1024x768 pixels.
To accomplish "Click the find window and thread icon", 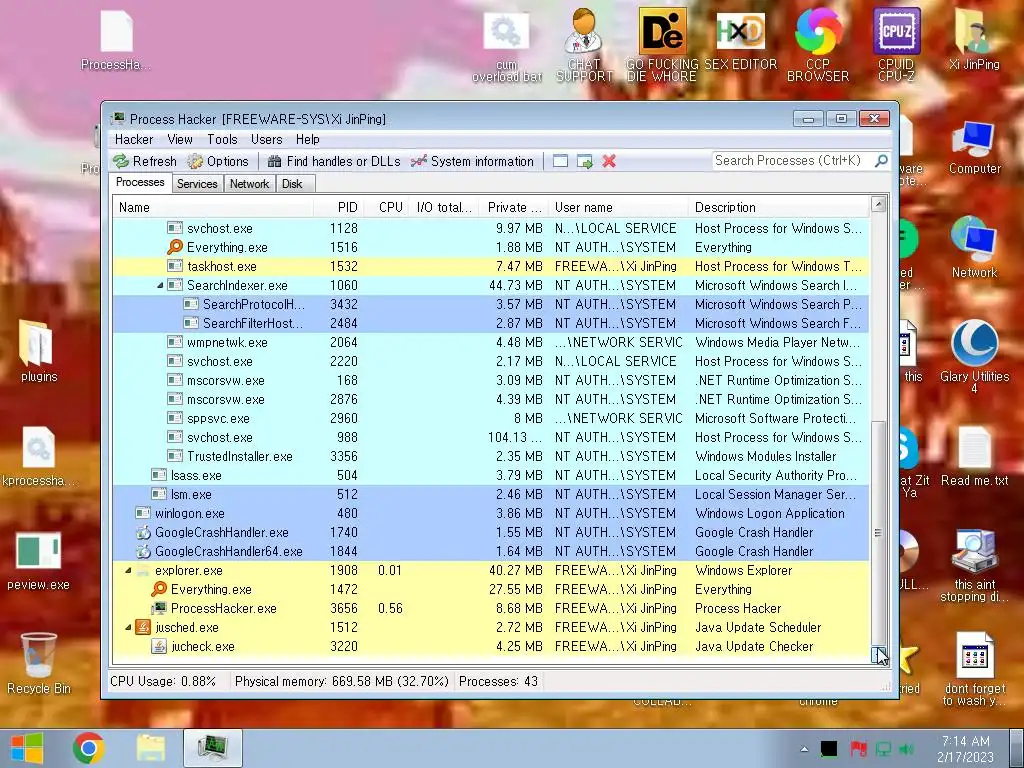I will [584, 161].
